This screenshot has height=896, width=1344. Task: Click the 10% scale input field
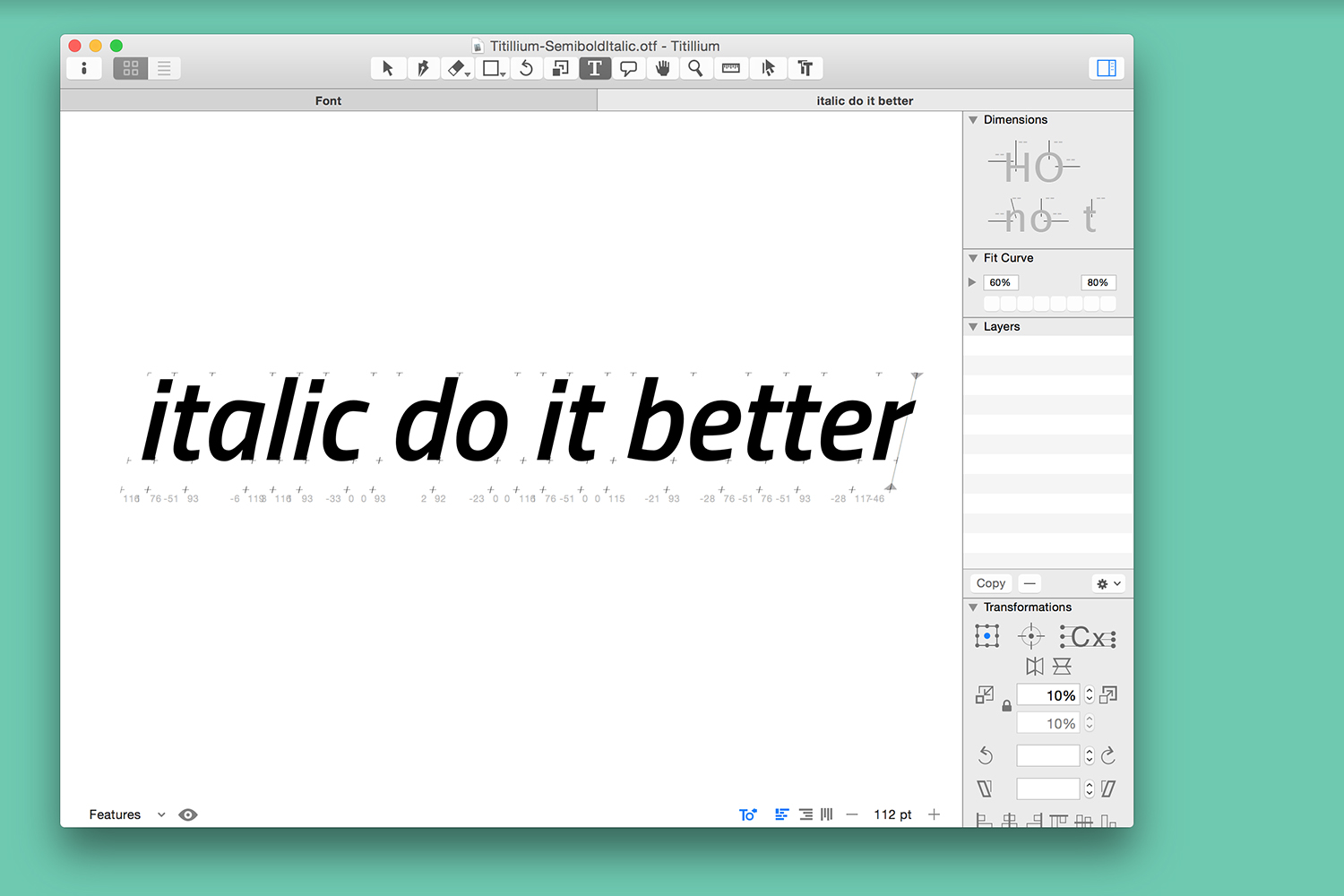(1048, 695)
